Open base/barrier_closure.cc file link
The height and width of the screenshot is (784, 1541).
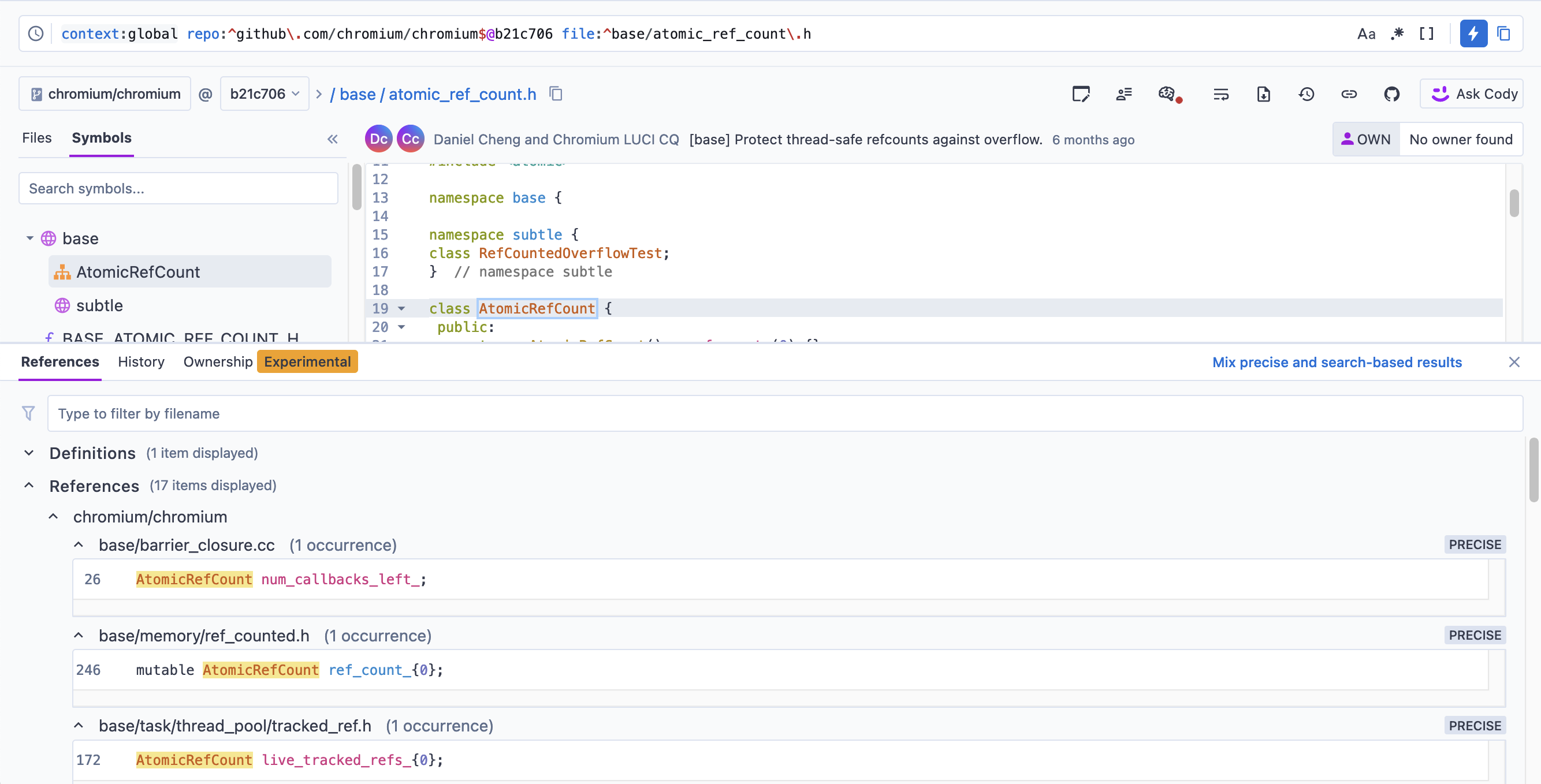click(x=187, y=545)
